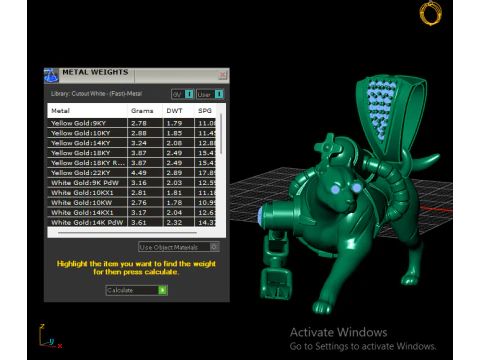Click the 2.78 grams value
This screenshot has width=480, height=360.
tap(139, 123)
